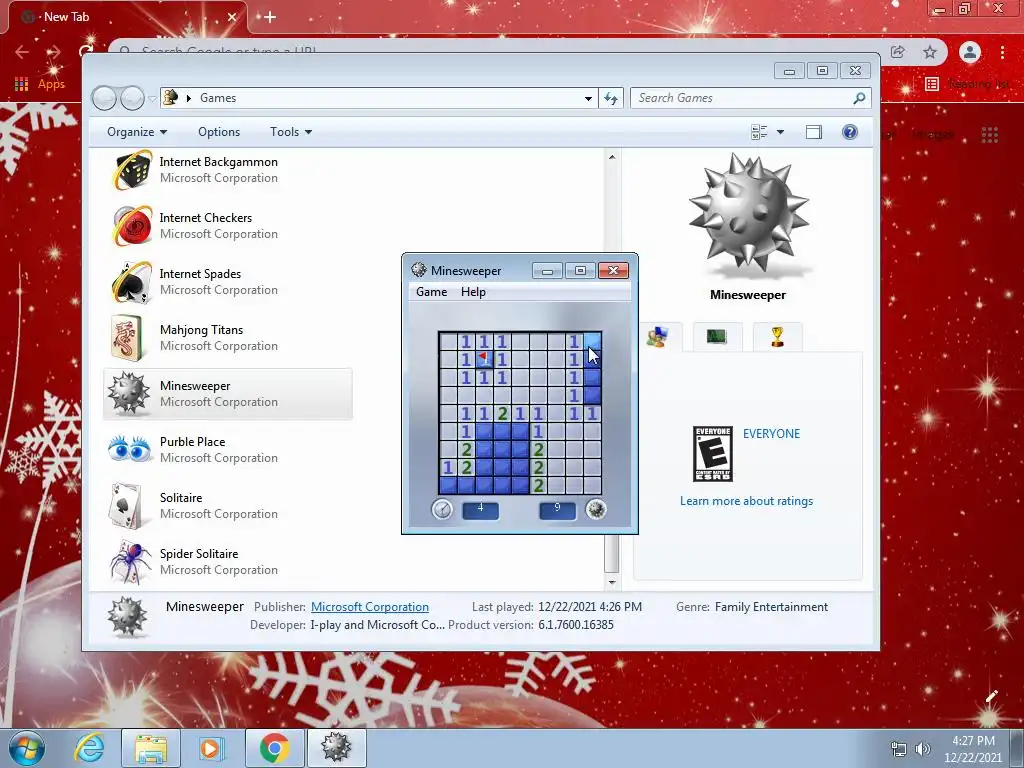This screenshot has height=768, width=1024.
Task: Open the Microsoft Corporation publisher link
Action: click(370, 607)
